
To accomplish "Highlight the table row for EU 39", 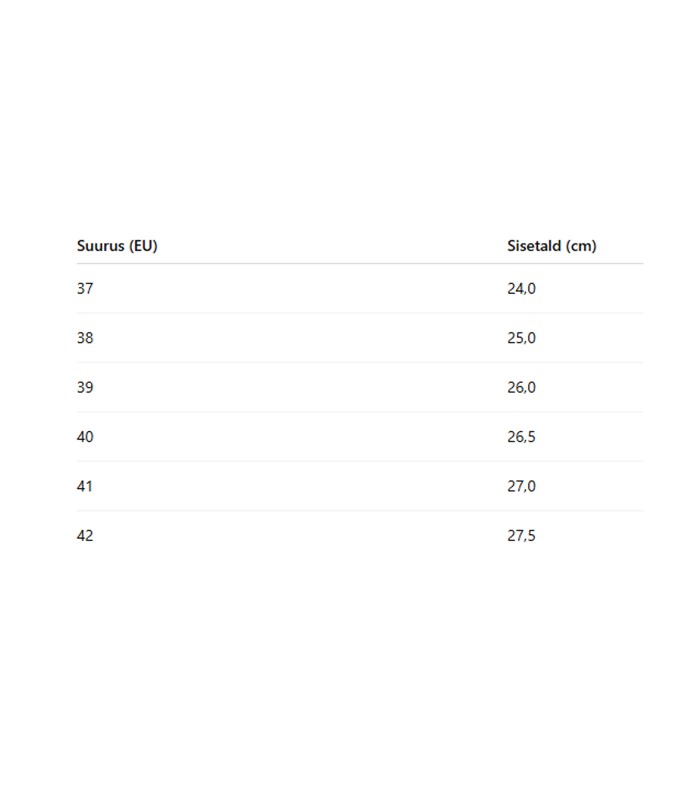I will [300, 388].
